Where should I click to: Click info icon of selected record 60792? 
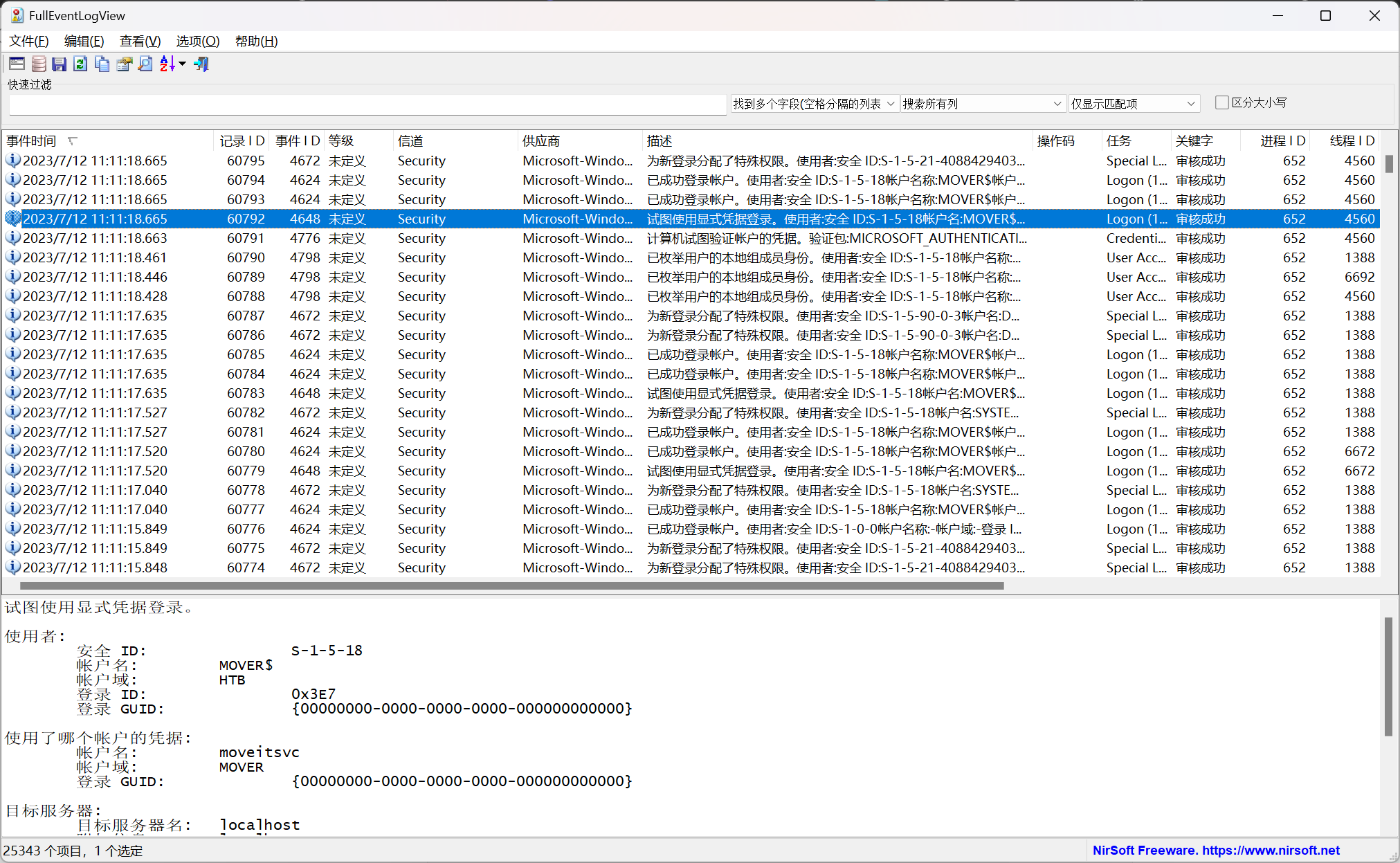[x=12, y=219]
